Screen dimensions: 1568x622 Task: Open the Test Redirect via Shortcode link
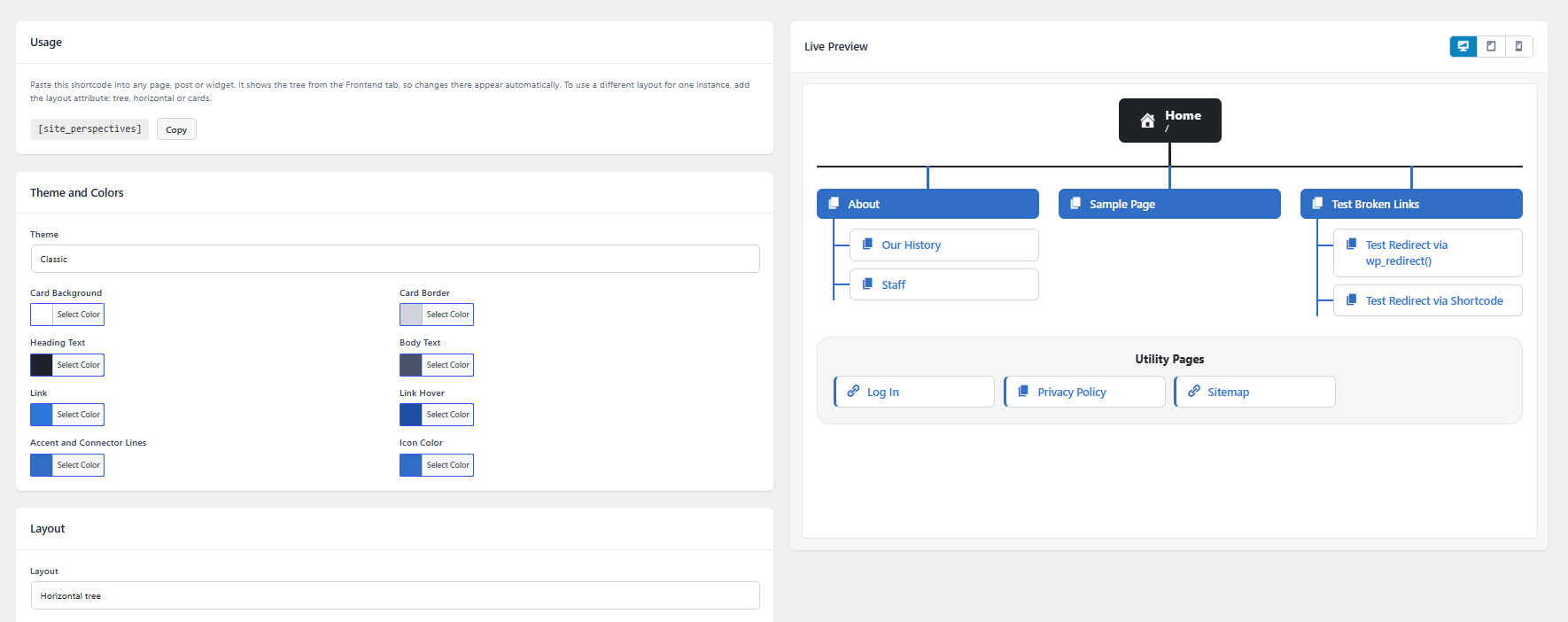tap(1433, 300)
